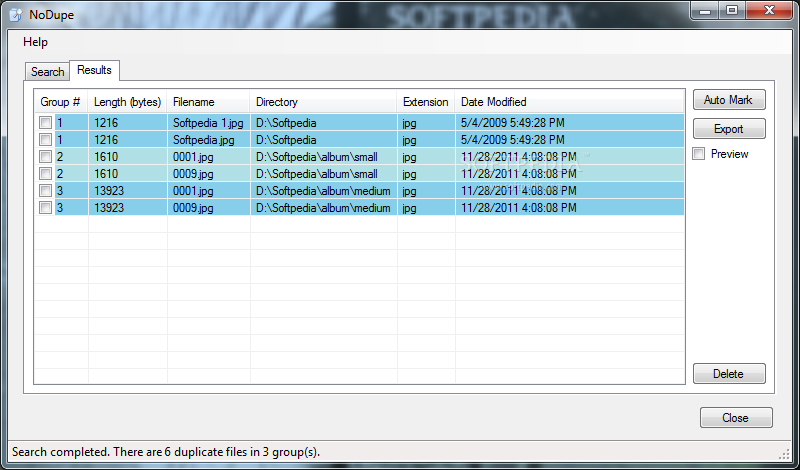Tick the 0009.jpg checkbox in album\medium
Screen dimensions: 800x470
45,208
